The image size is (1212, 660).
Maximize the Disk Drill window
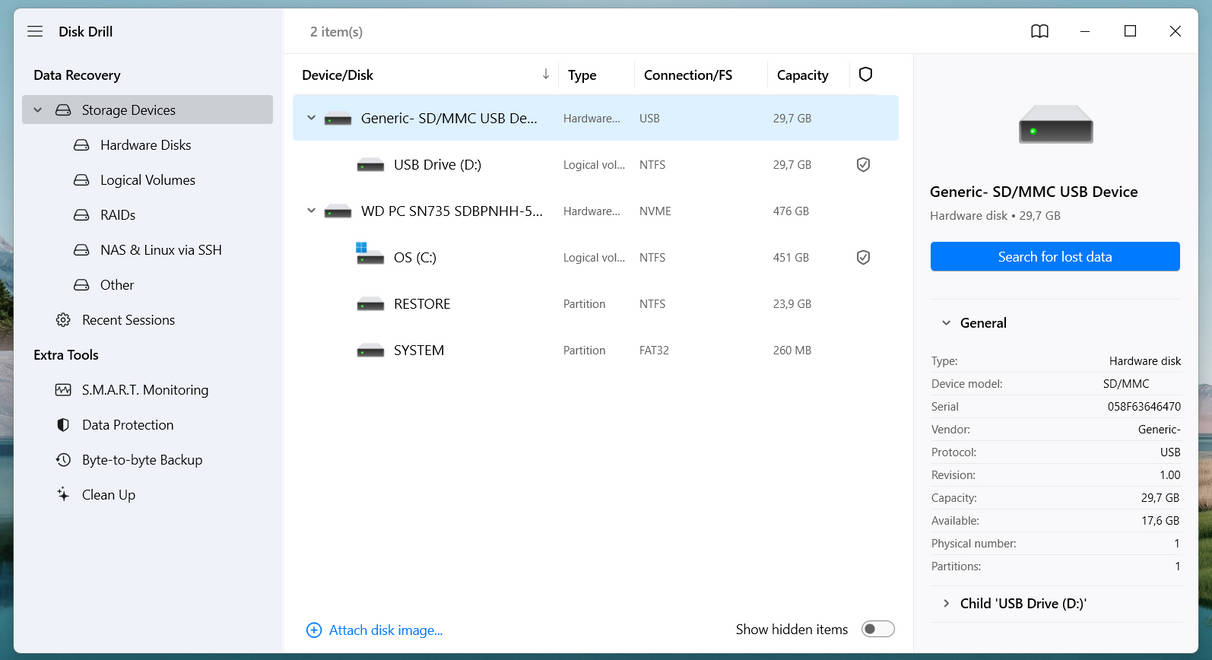point(1130,31)
